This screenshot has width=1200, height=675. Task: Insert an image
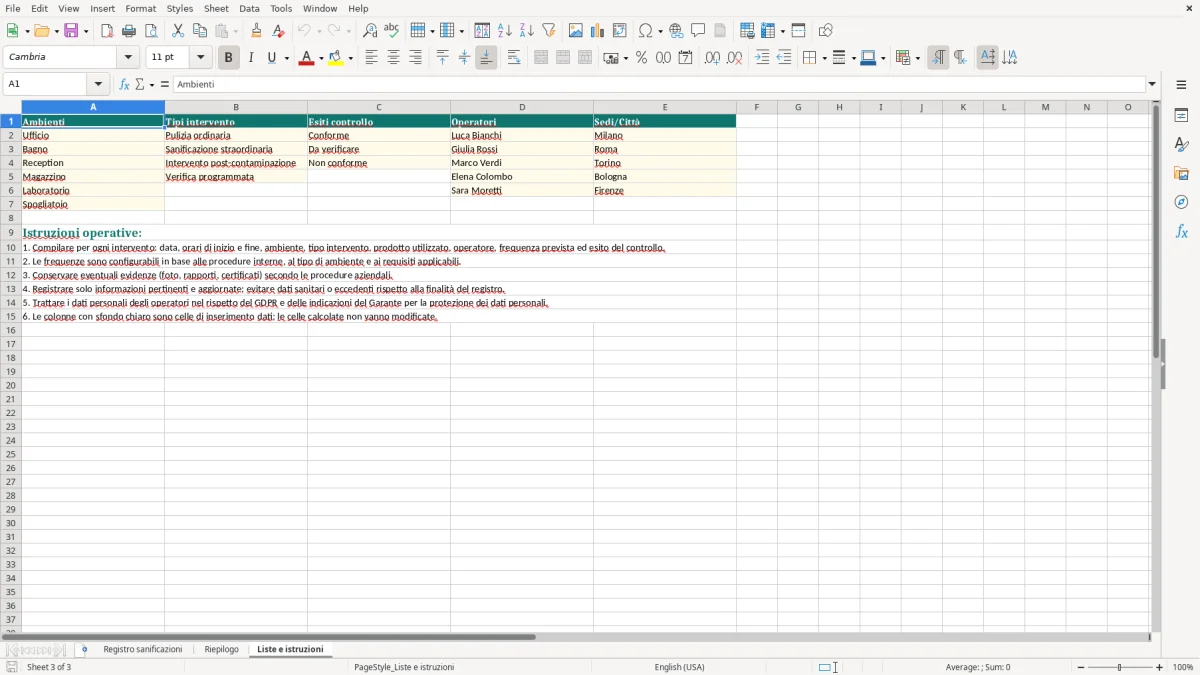tap(576, 31)
